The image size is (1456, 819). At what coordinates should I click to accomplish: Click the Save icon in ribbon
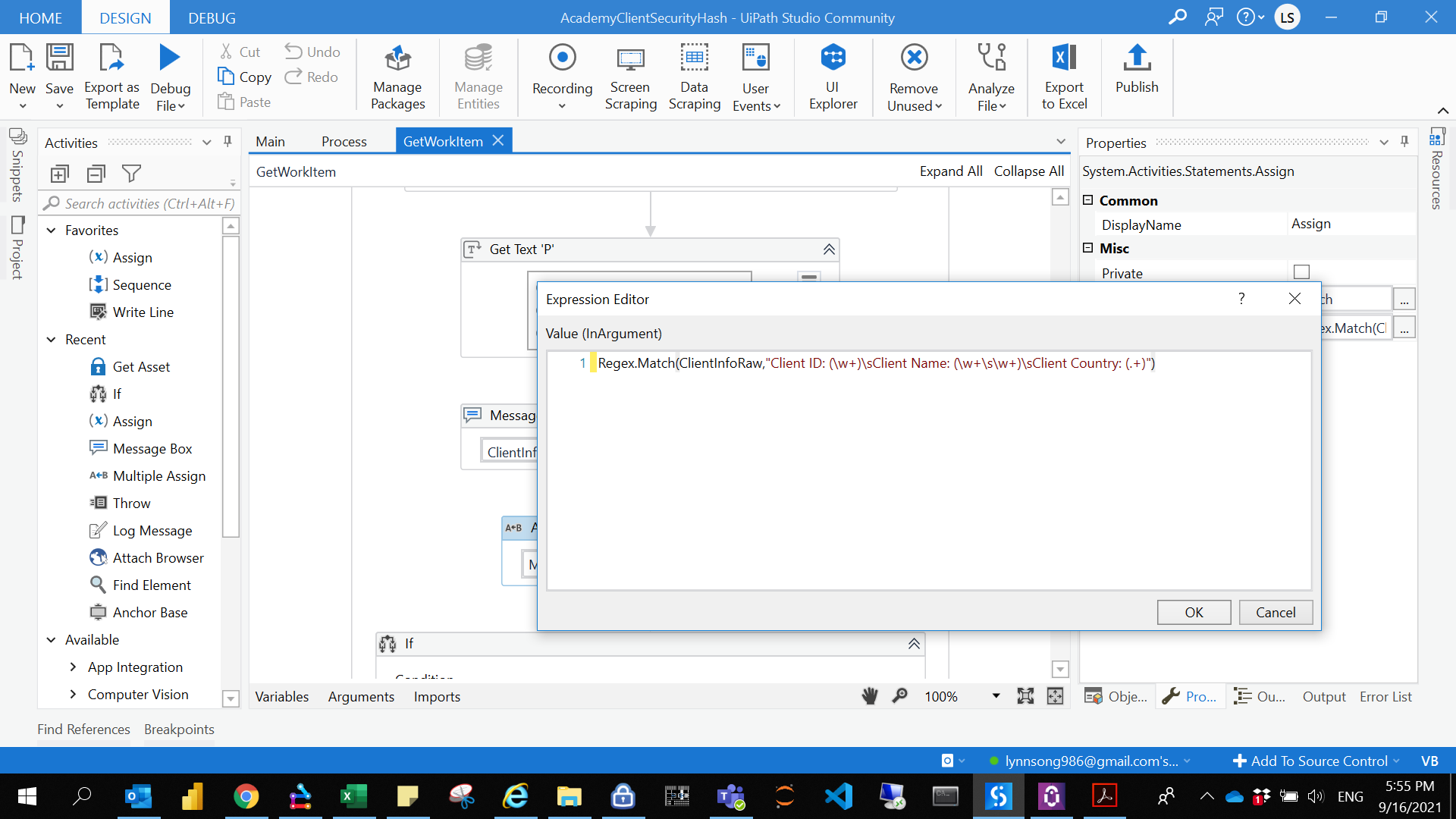(x=59, y=58)
